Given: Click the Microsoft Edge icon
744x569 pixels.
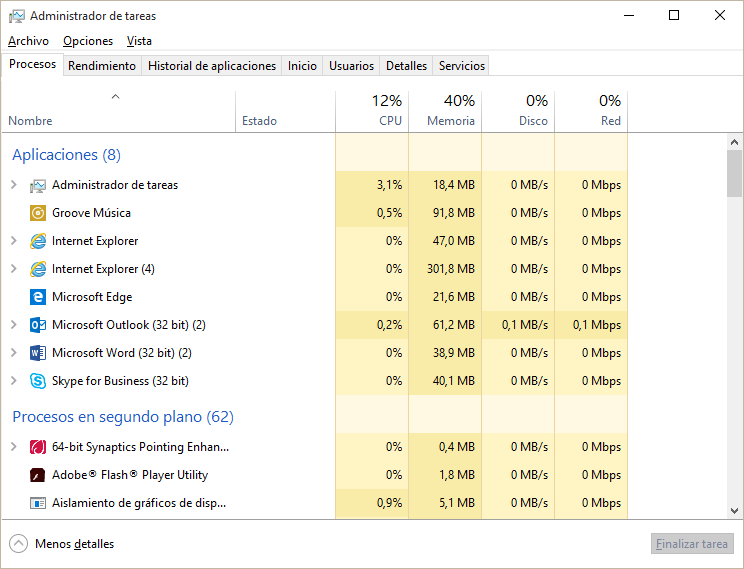Looking at the screenshot, I should (38, 297).
